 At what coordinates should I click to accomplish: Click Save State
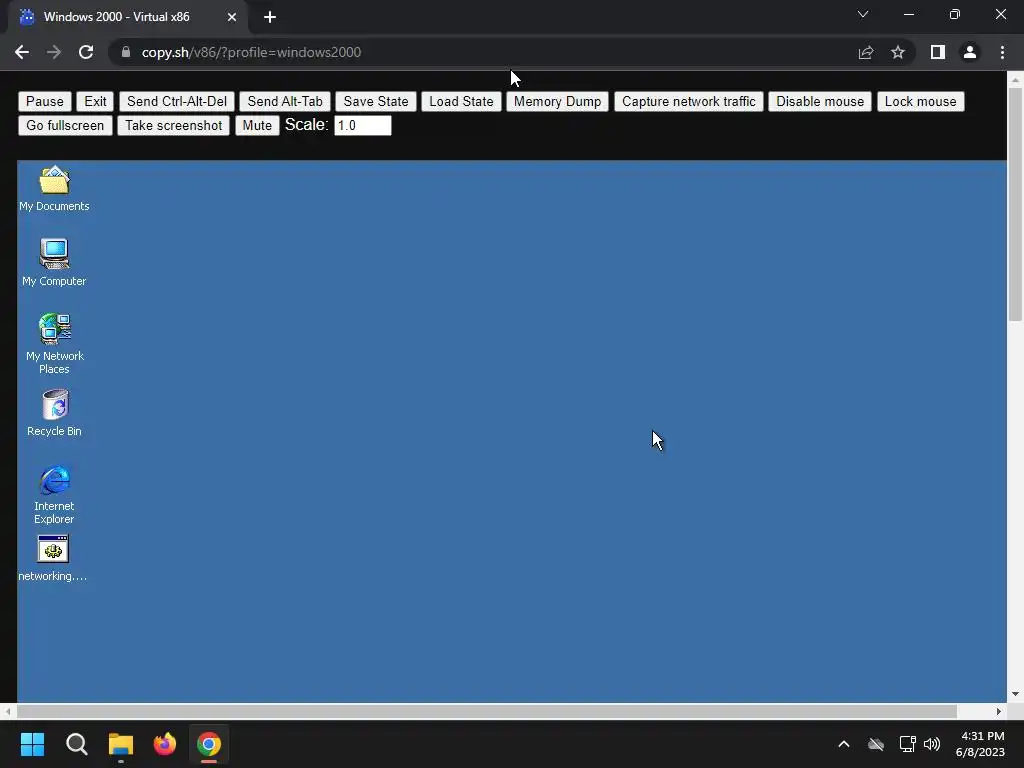pyautogui.click(x=376, y=101)
